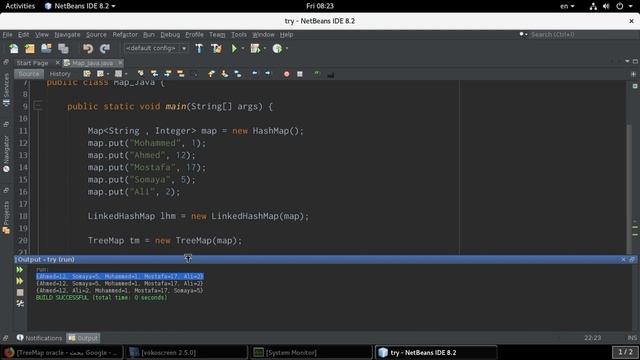Click the Next Bookmark icon
This screenshot has height=360, width=640.
[224, 74]
